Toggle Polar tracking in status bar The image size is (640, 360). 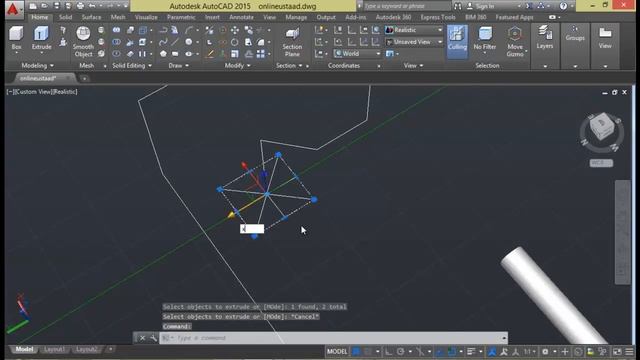(x=400, y=351)
